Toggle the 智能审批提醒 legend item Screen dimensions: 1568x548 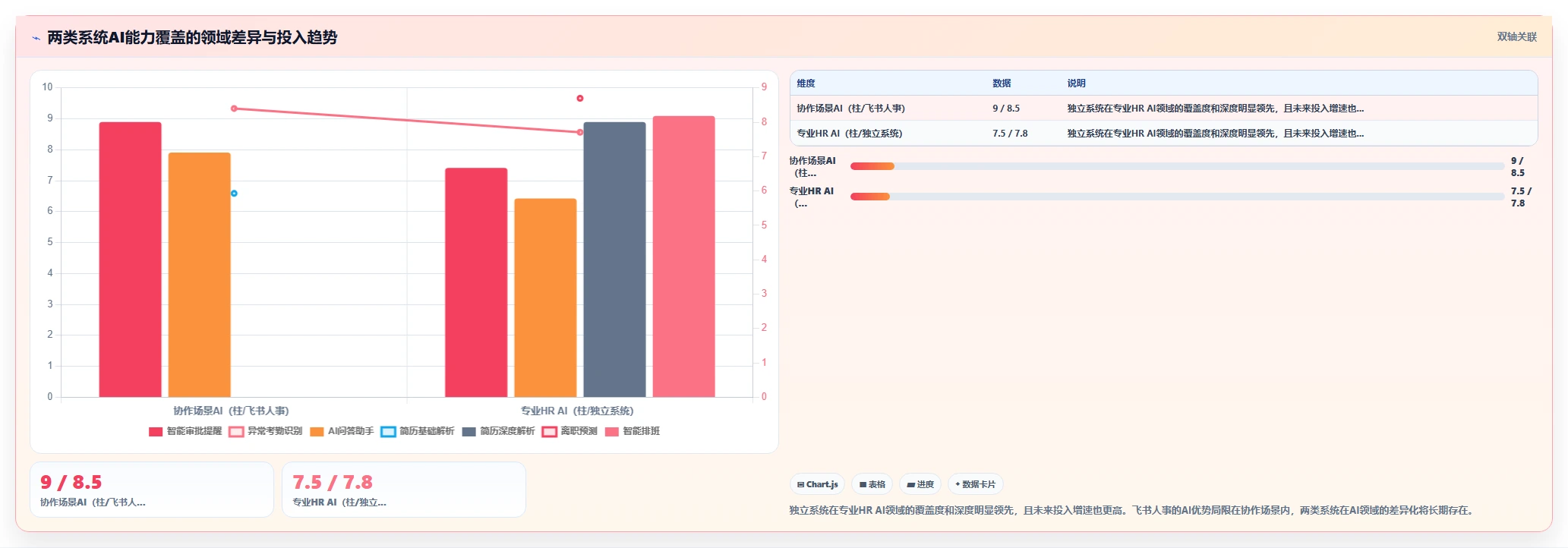point(185,431)
